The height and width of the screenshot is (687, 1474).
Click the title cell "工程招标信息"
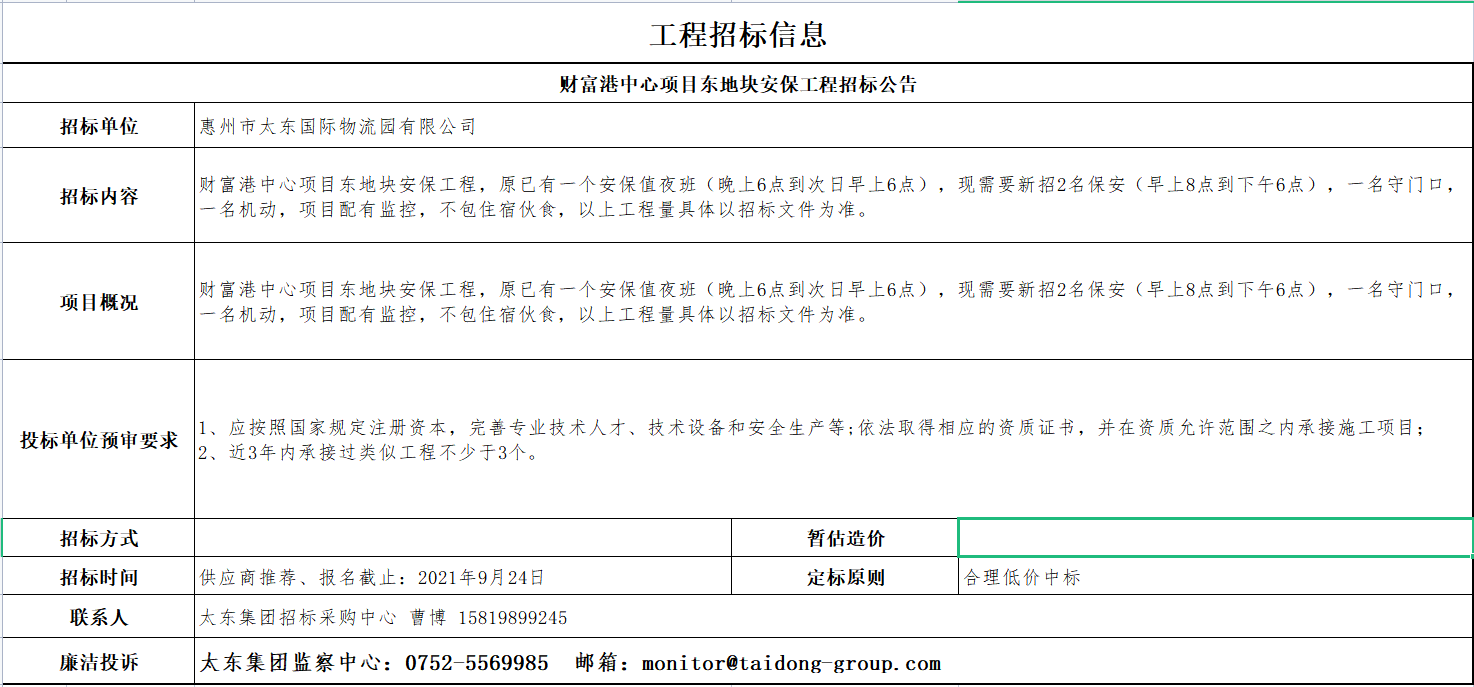point(737,35)
